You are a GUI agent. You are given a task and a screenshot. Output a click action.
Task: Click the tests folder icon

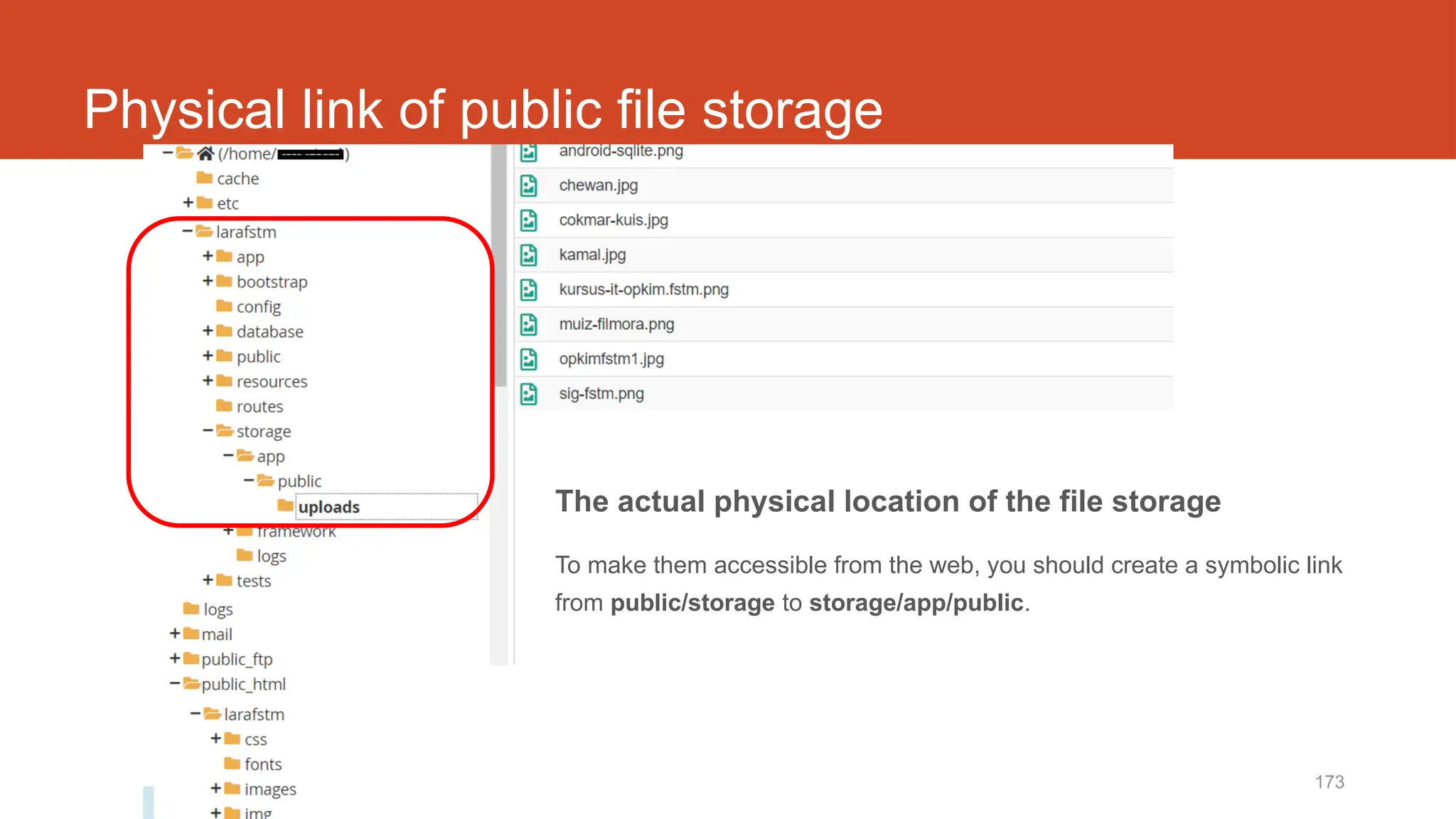click(x=225, y=580)
